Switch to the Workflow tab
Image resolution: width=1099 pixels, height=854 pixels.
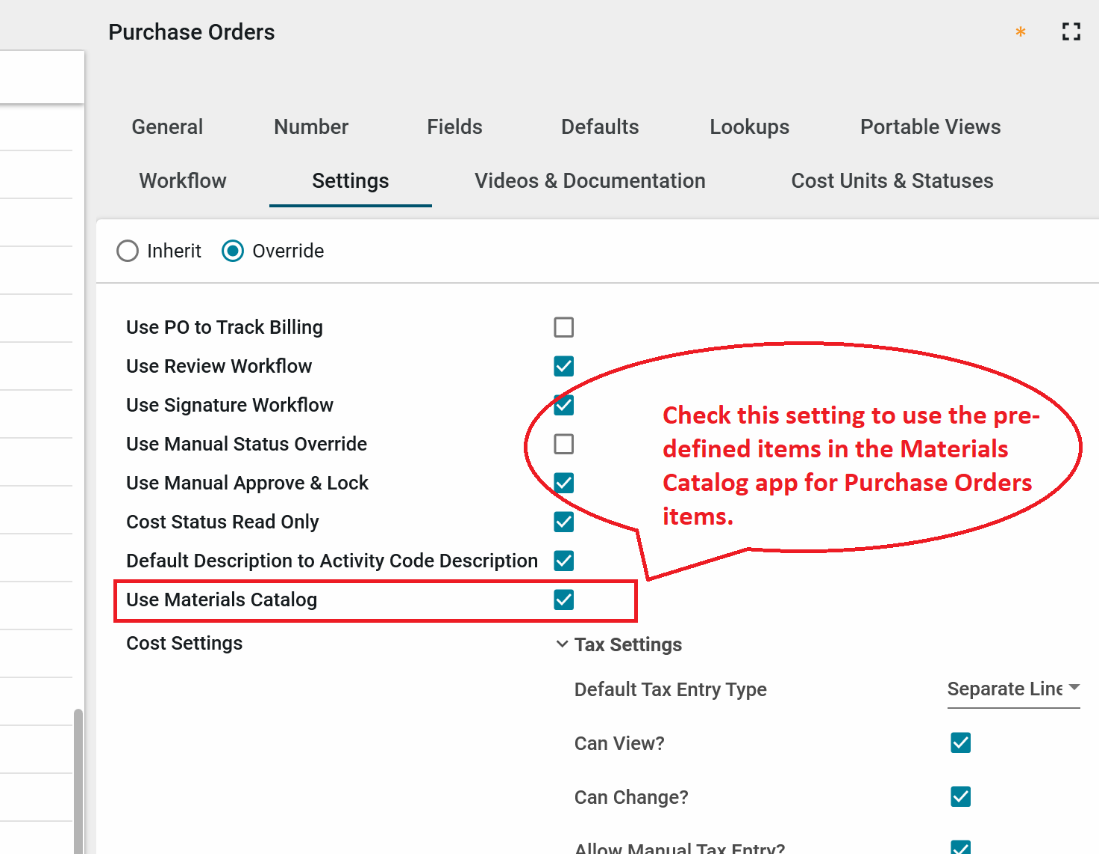click(x=183, y=181)
